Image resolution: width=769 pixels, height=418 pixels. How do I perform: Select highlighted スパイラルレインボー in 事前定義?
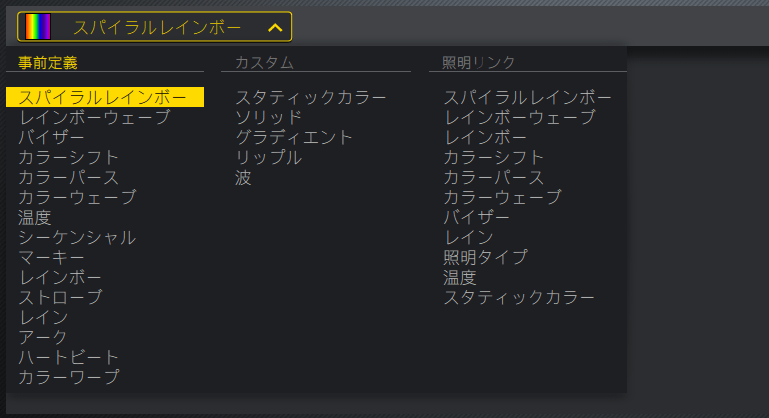(105, 97)
